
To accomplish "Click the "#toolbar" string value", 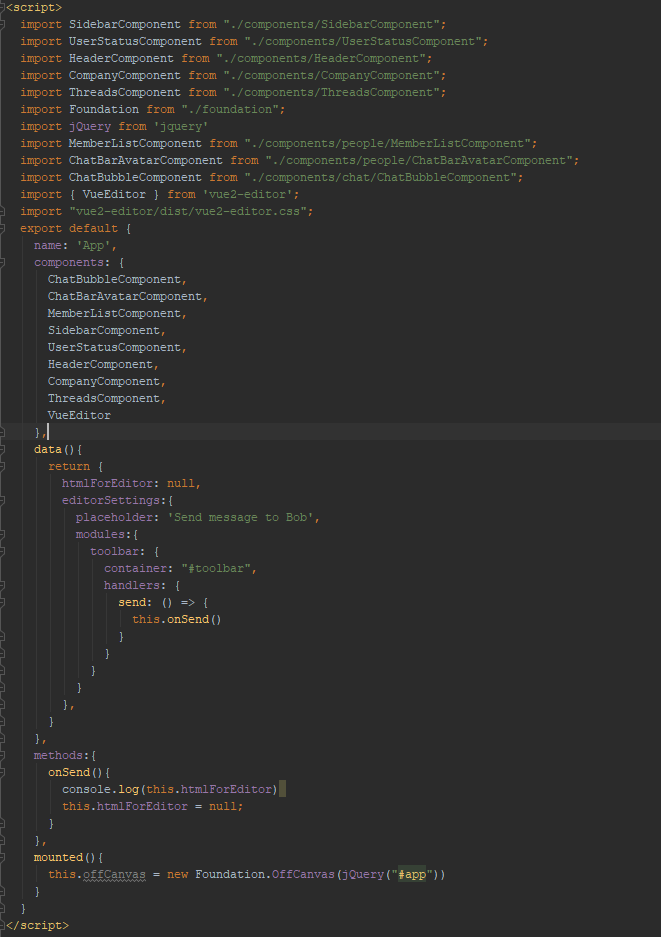I will point(216,568).
